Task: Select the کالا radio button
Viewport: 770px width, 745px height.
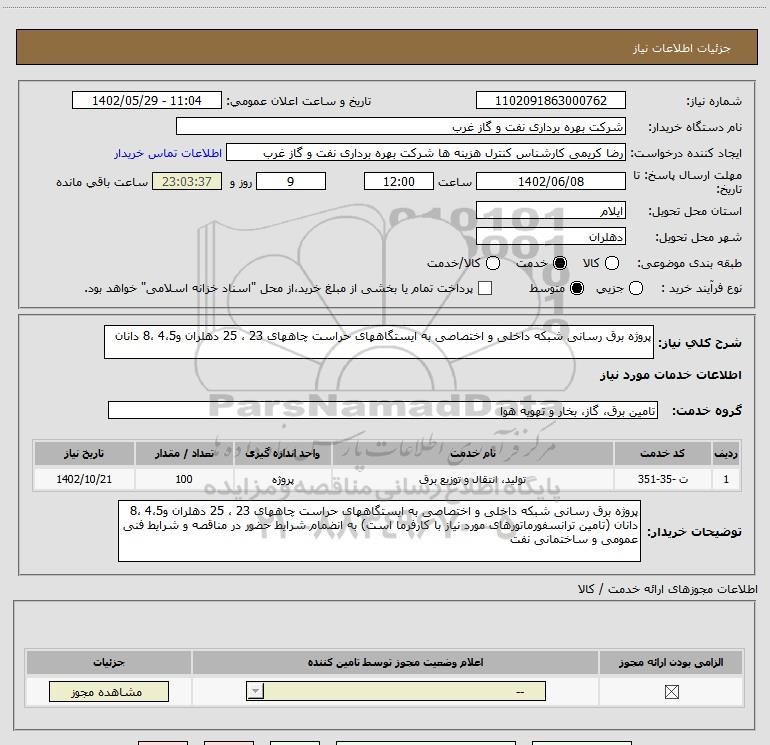Action: pyautogui.click(x=611, y=263)
